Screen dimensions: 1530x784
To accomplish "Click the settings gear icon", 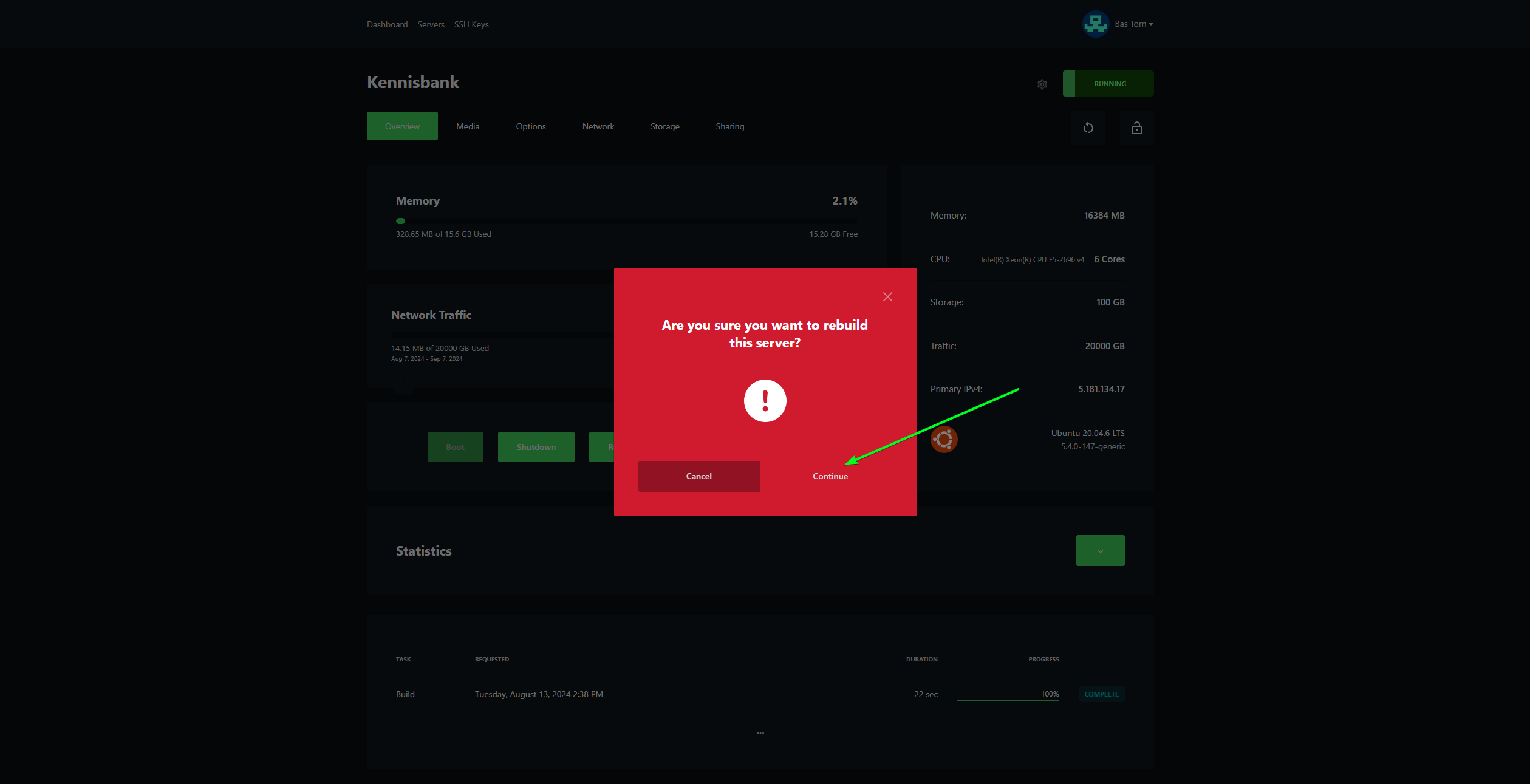I will (x=1042, y=84).
